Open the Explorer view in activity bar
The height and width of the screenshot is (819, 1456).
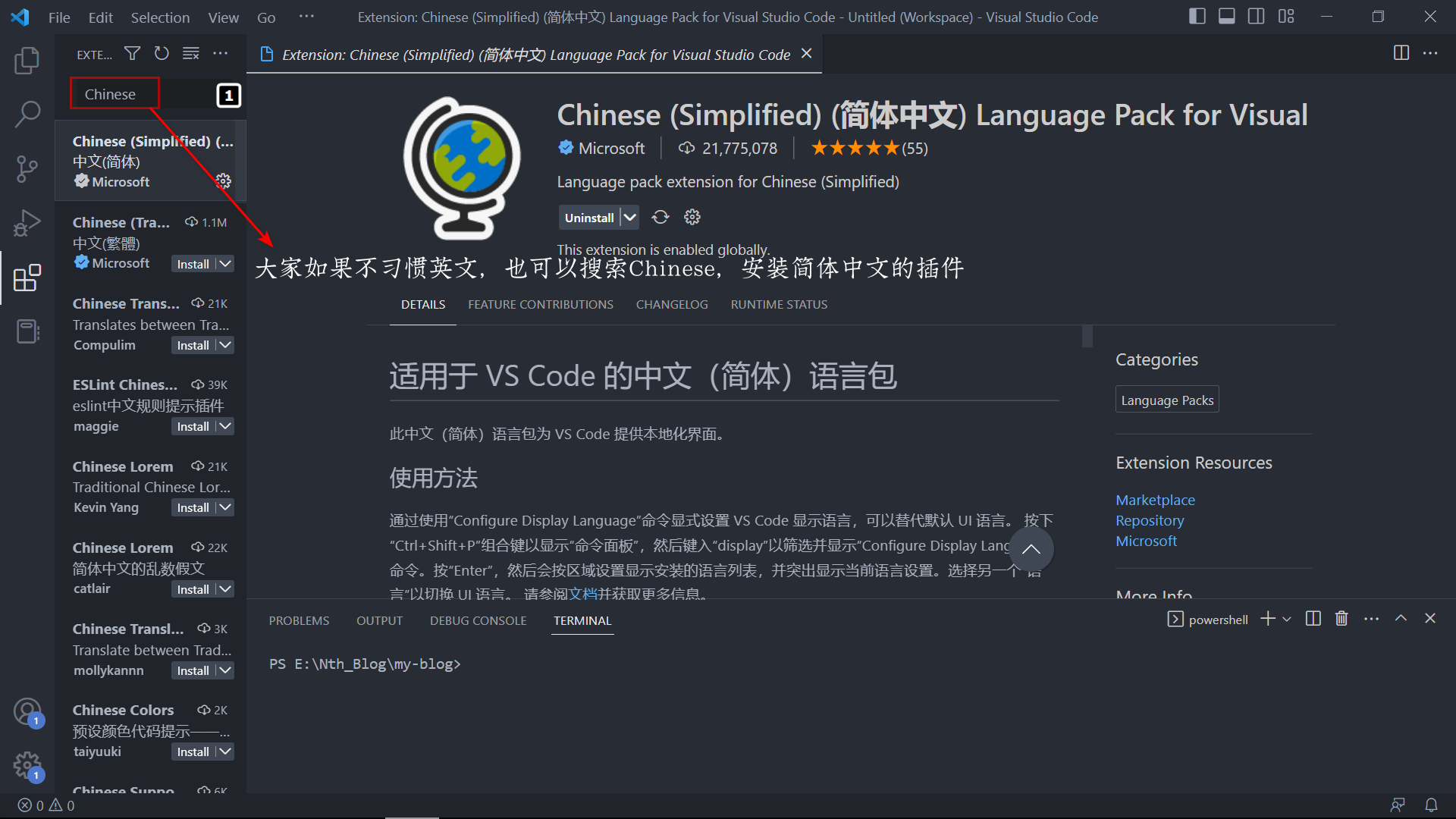pyautogui.click(x=27, y=61)
